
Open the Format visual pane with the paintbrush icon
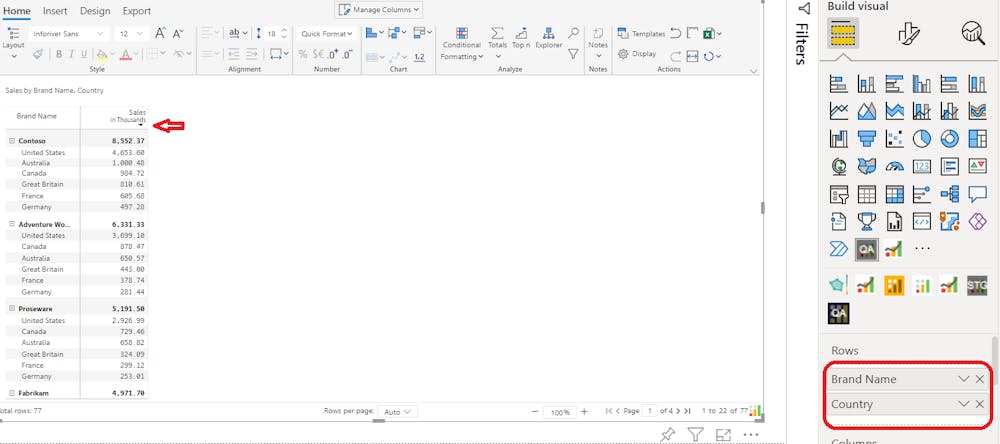(x=908, y=34)
